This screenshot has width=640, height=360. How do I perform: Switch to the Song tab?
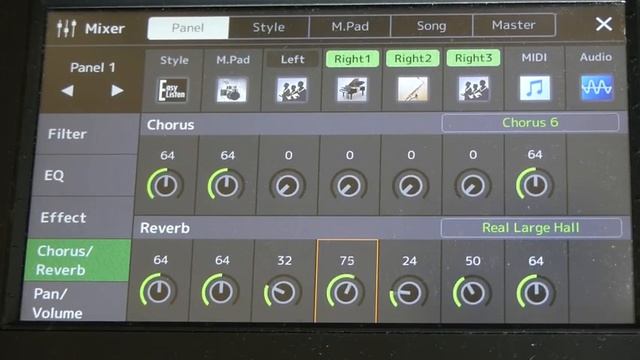(431, 26)
